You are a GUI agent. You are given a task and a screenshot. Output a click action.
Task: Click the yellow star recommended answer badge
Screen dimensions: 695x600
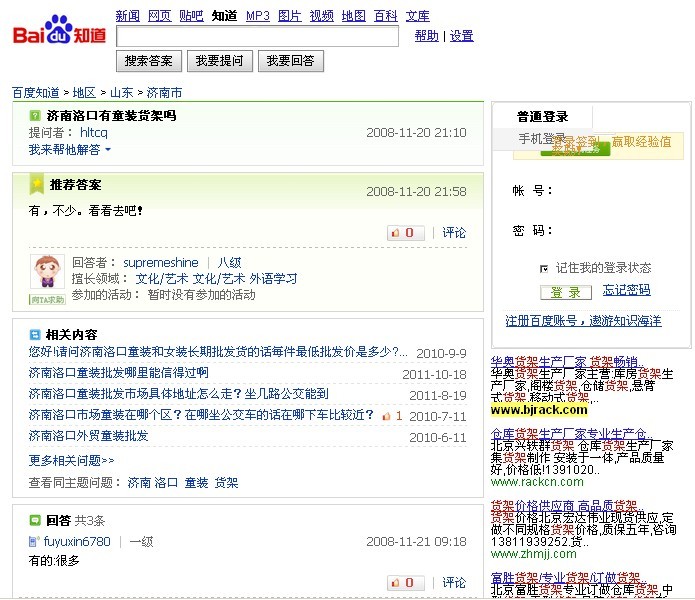tap(36, 184)
